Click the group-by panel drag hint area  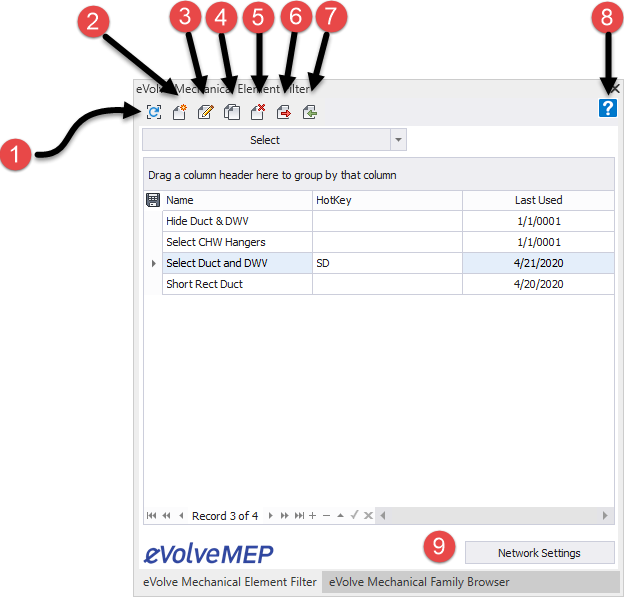378,175
